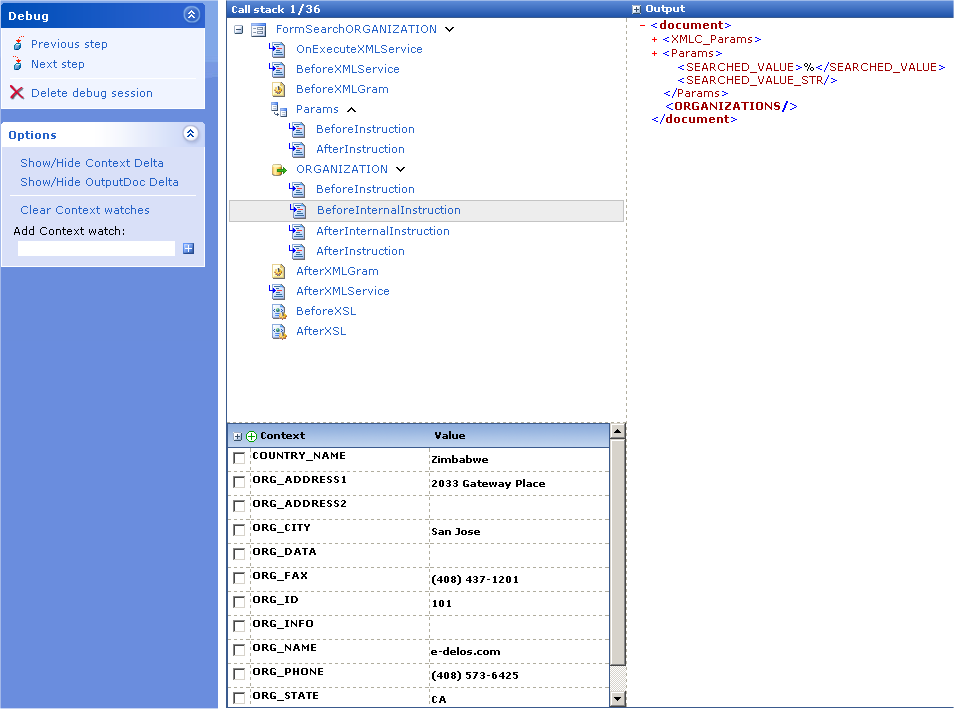Tick the ORG_CITY checkbox
This screenshot has height=709, width=954.
click(239, 530)
